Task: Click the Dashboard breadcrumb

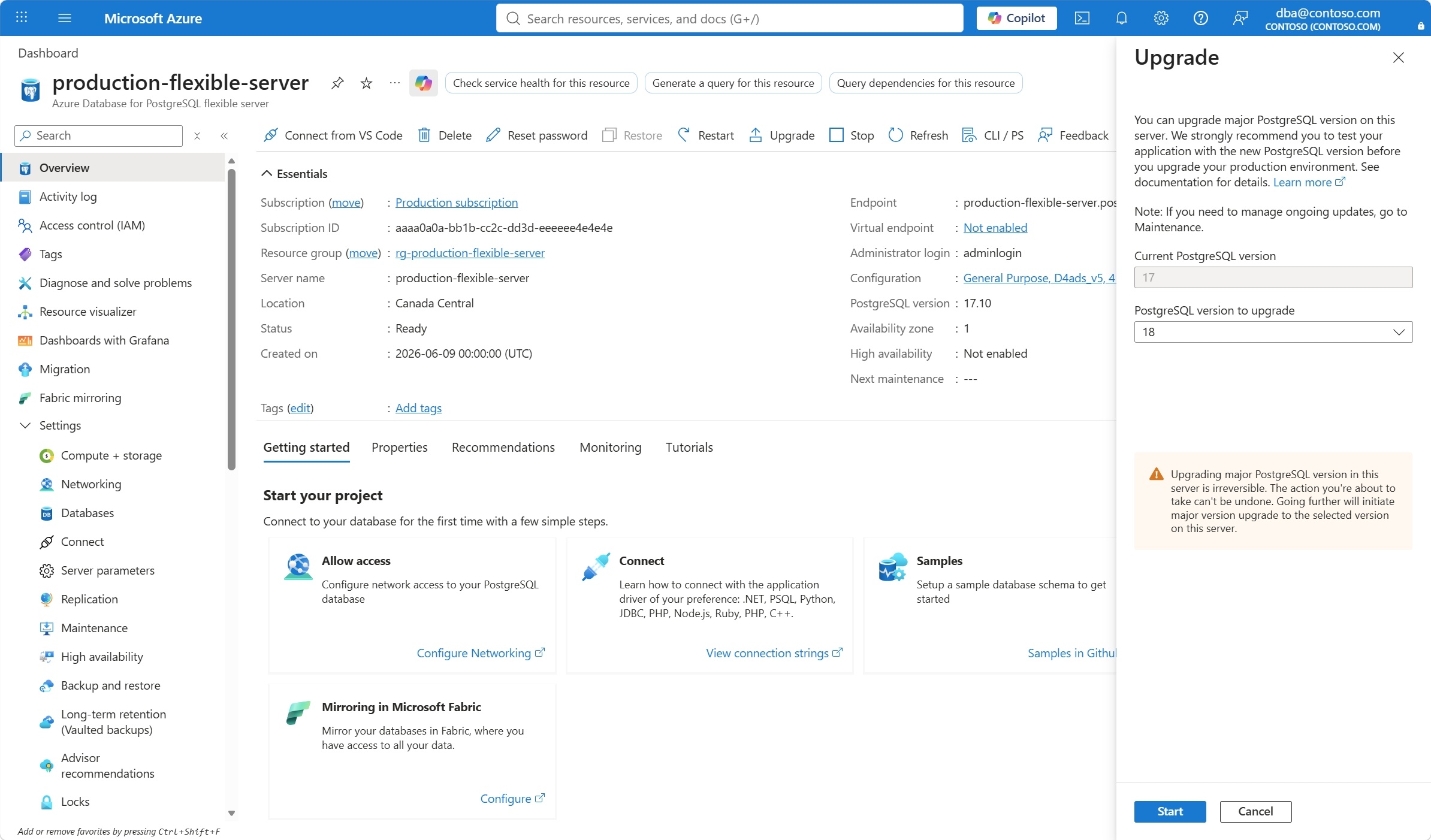Action: [48, 53]
